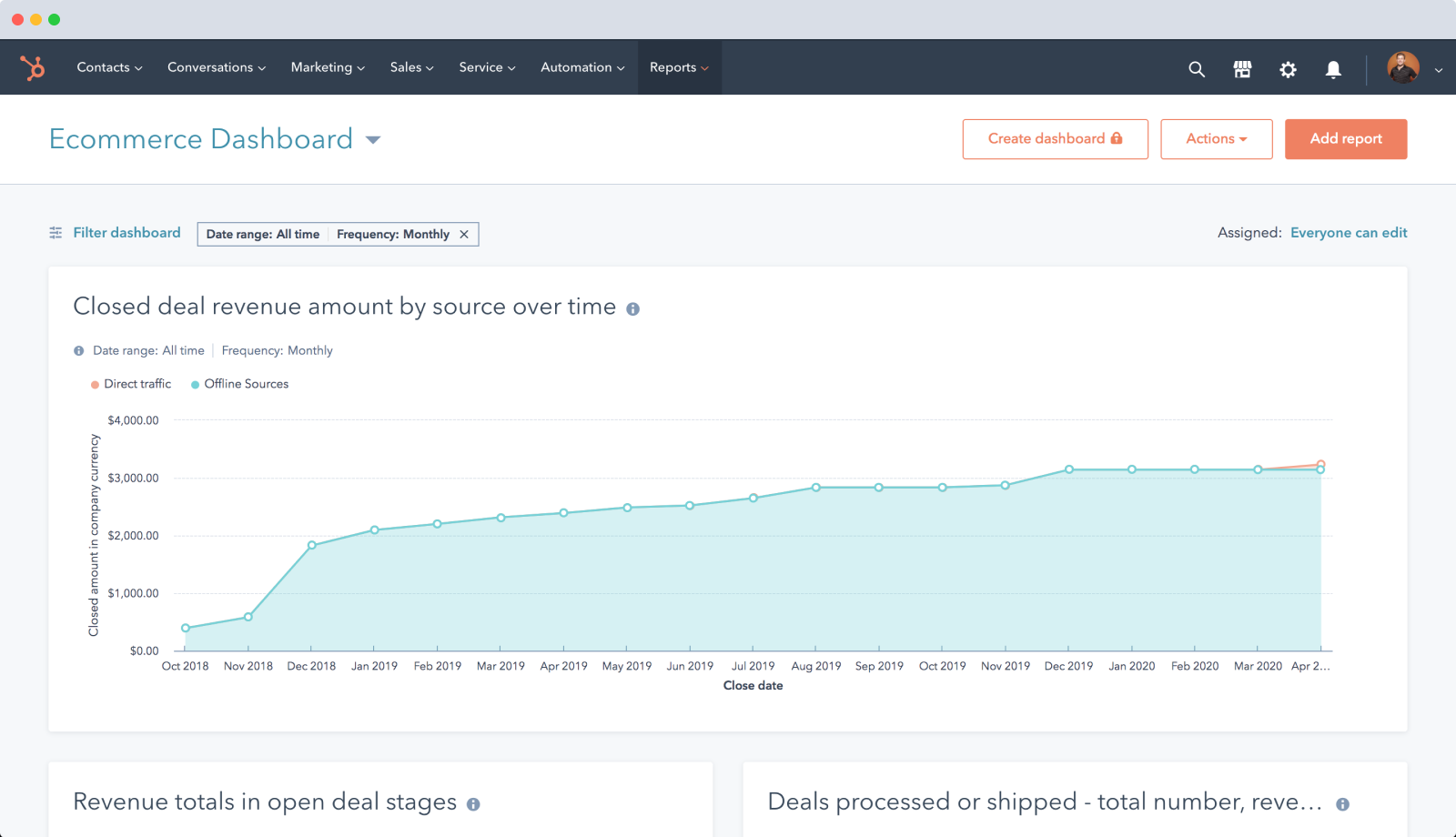1456x837 pixels.
Task: Click Revenue totals in open deal stages title
Action: click(265, 802)
